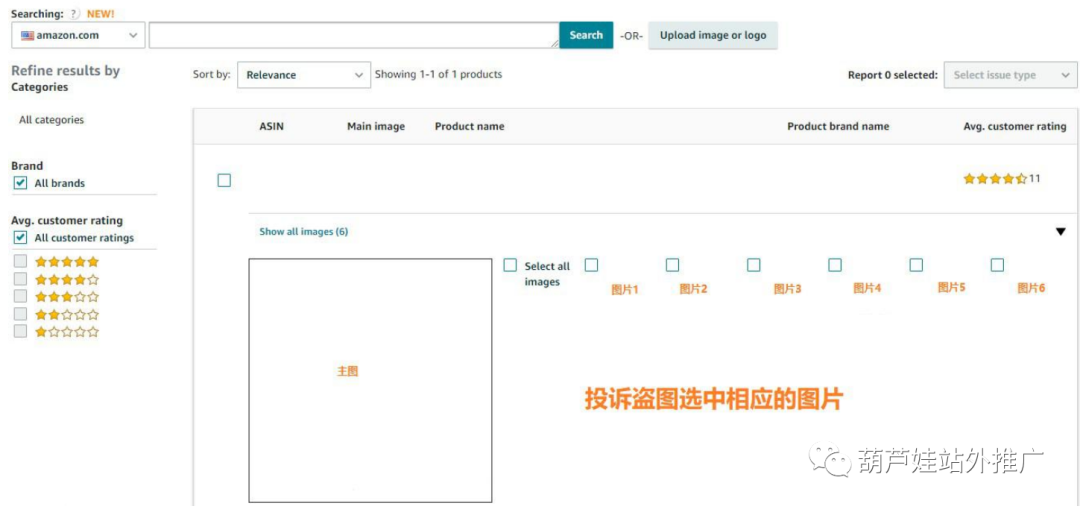
Task: Collapse the product row with the black triangle
Action: (x=1061, y=232)
